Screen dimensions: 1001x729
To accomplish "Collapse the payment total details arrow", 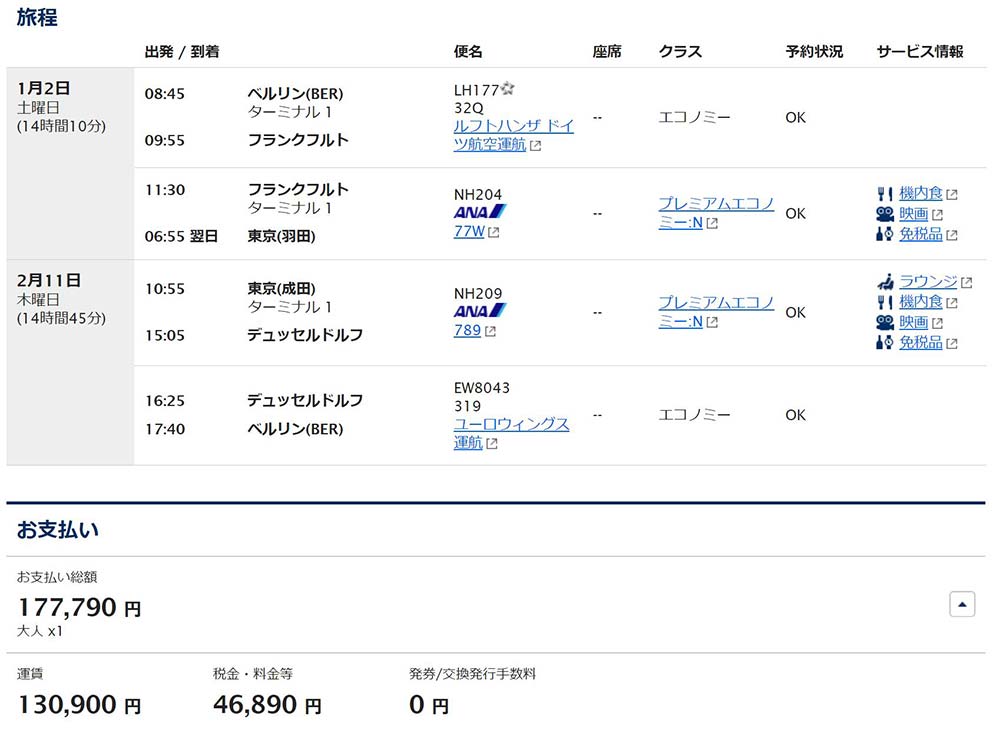I will point(962,604).
